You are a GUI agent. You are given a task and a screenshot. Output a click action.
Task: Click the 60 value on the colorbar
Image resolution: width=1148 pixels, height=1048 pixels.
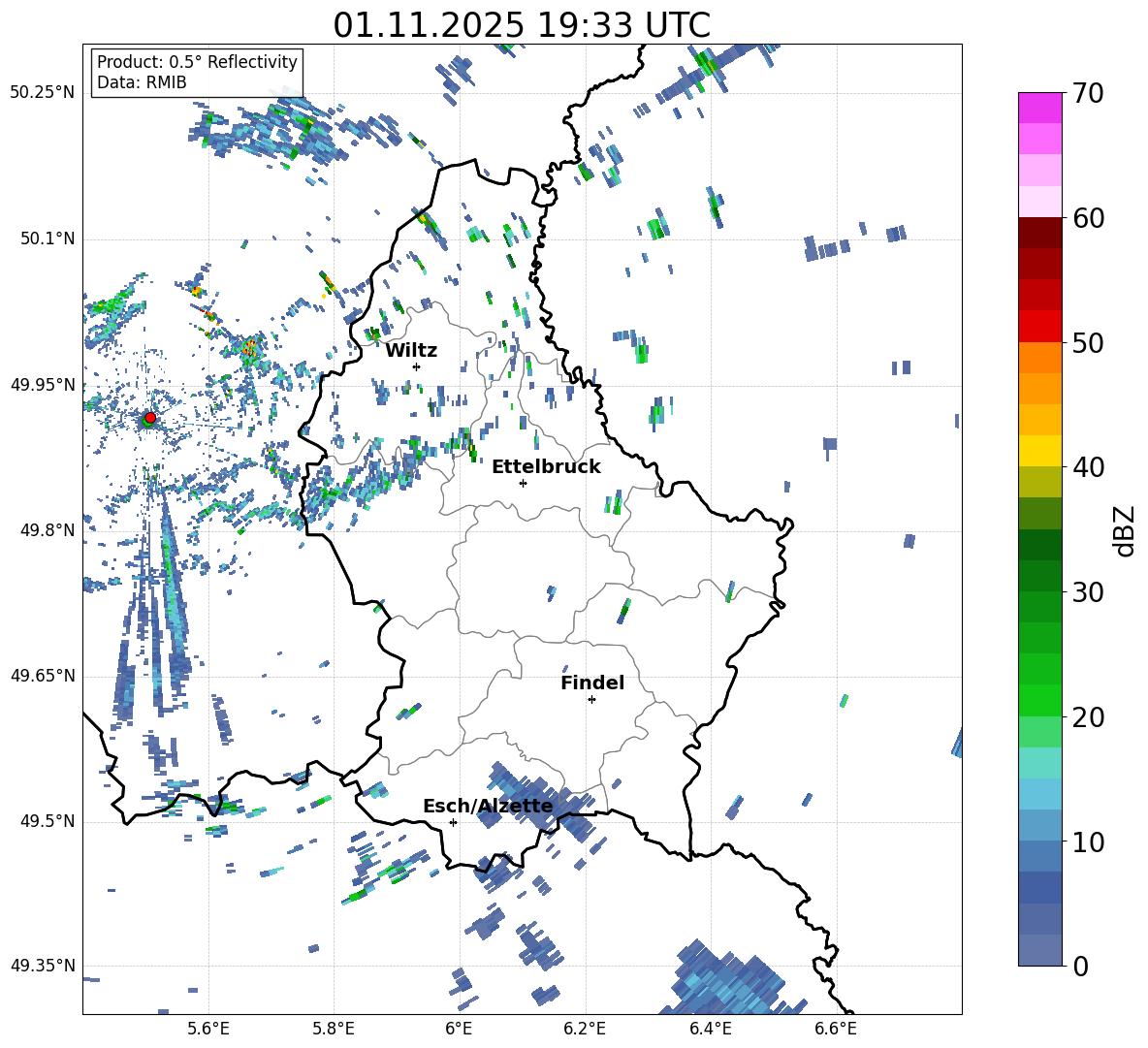pyautogui.click(x=1088, y=218)
